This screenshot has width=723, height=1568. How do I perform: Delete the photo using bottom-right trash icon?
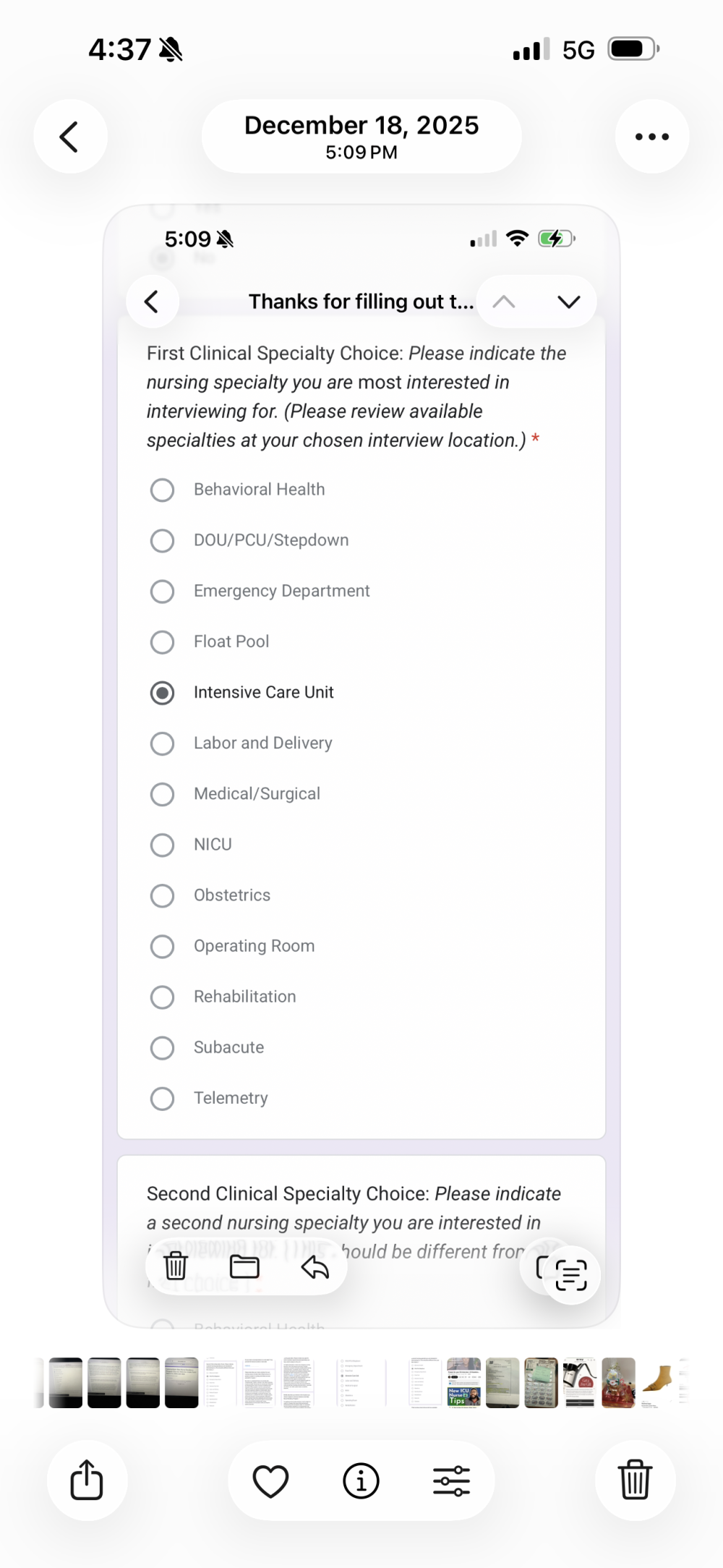(x=635, y=1480)
